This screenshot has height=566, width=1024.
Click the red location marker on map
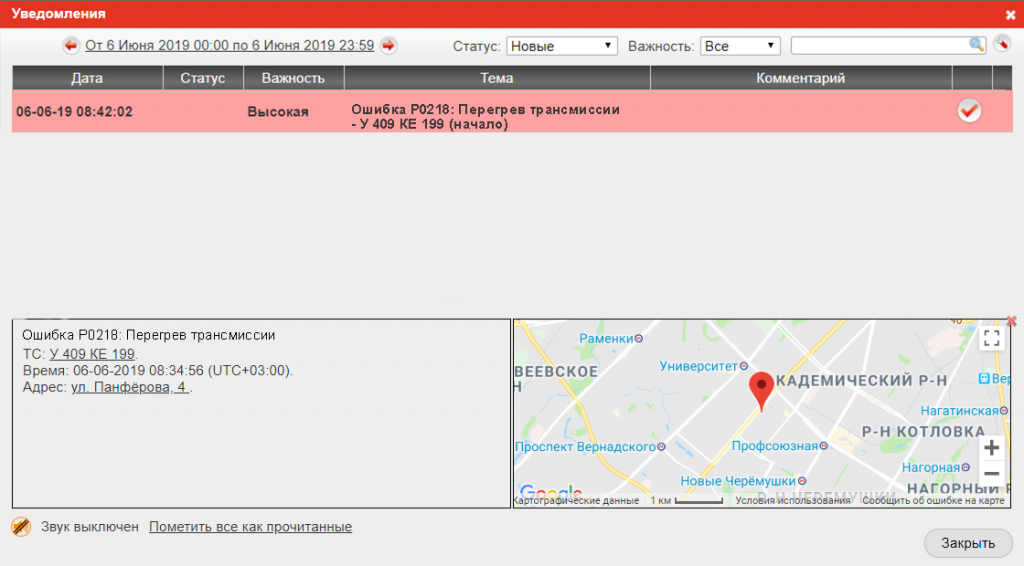(x=761, y=390)
